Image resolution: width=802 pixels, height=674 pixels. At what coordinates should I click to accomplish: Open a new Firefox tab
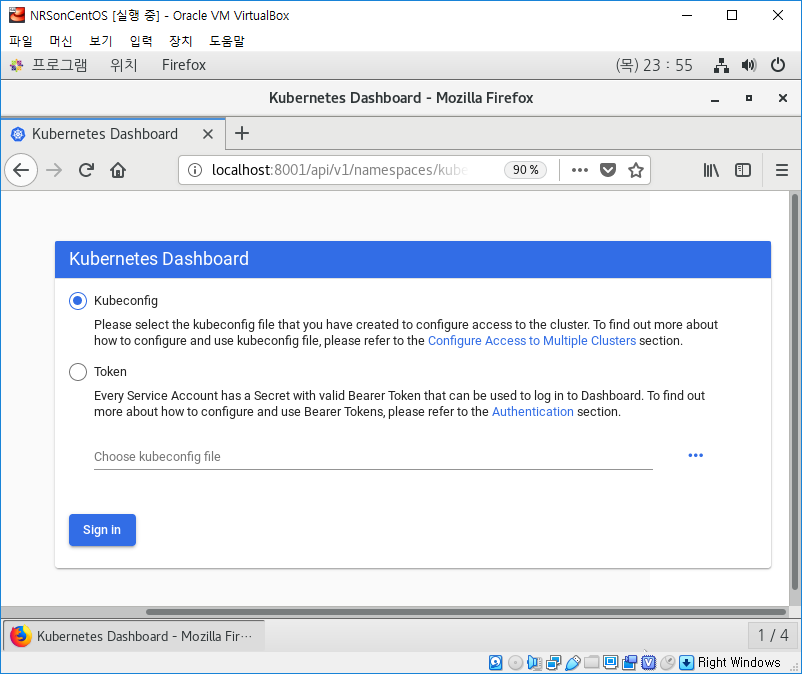[242, 133]
